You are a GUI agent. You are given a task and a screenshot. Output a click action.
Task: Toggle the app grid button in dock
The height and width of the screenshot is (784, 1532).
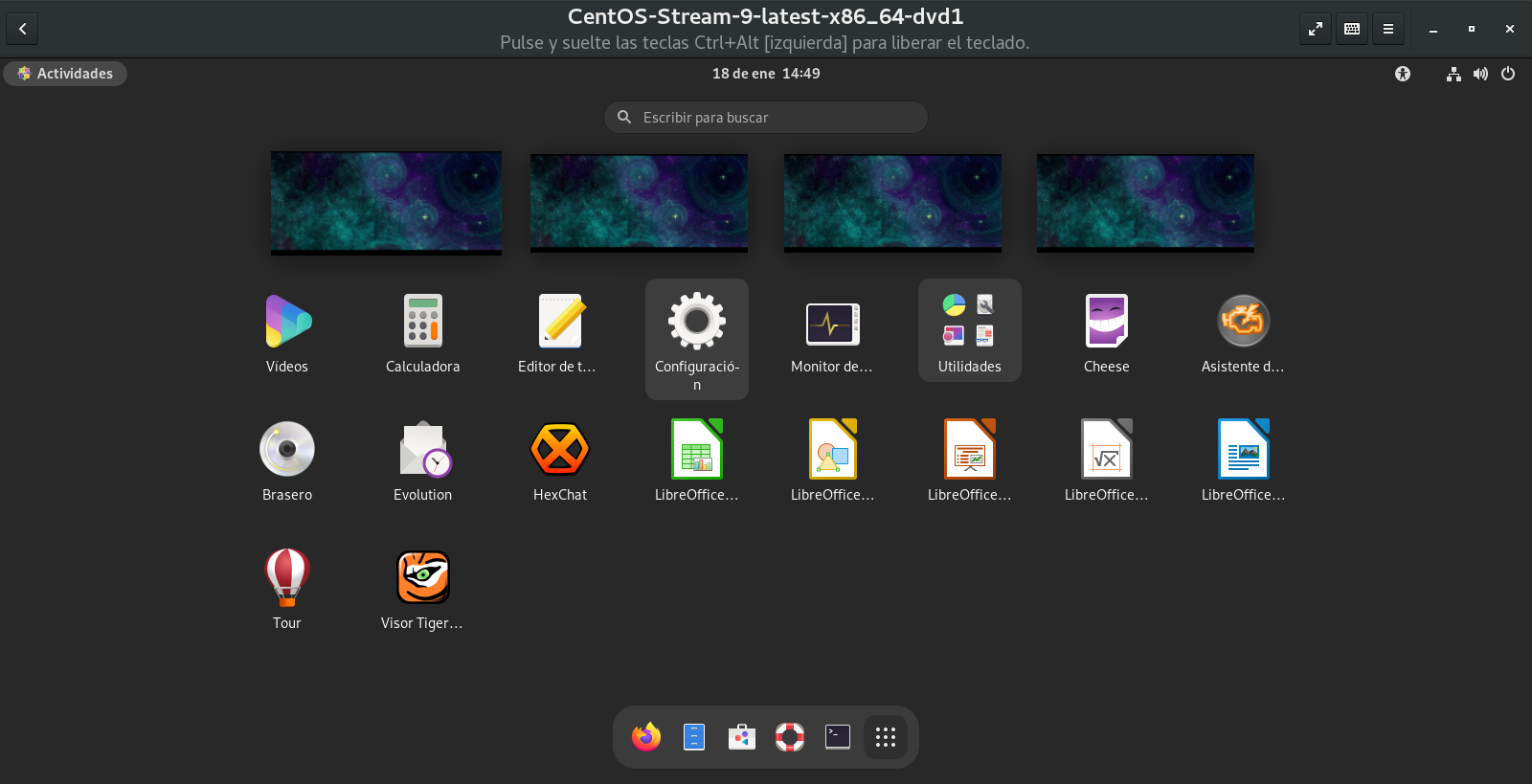point(886,737)
